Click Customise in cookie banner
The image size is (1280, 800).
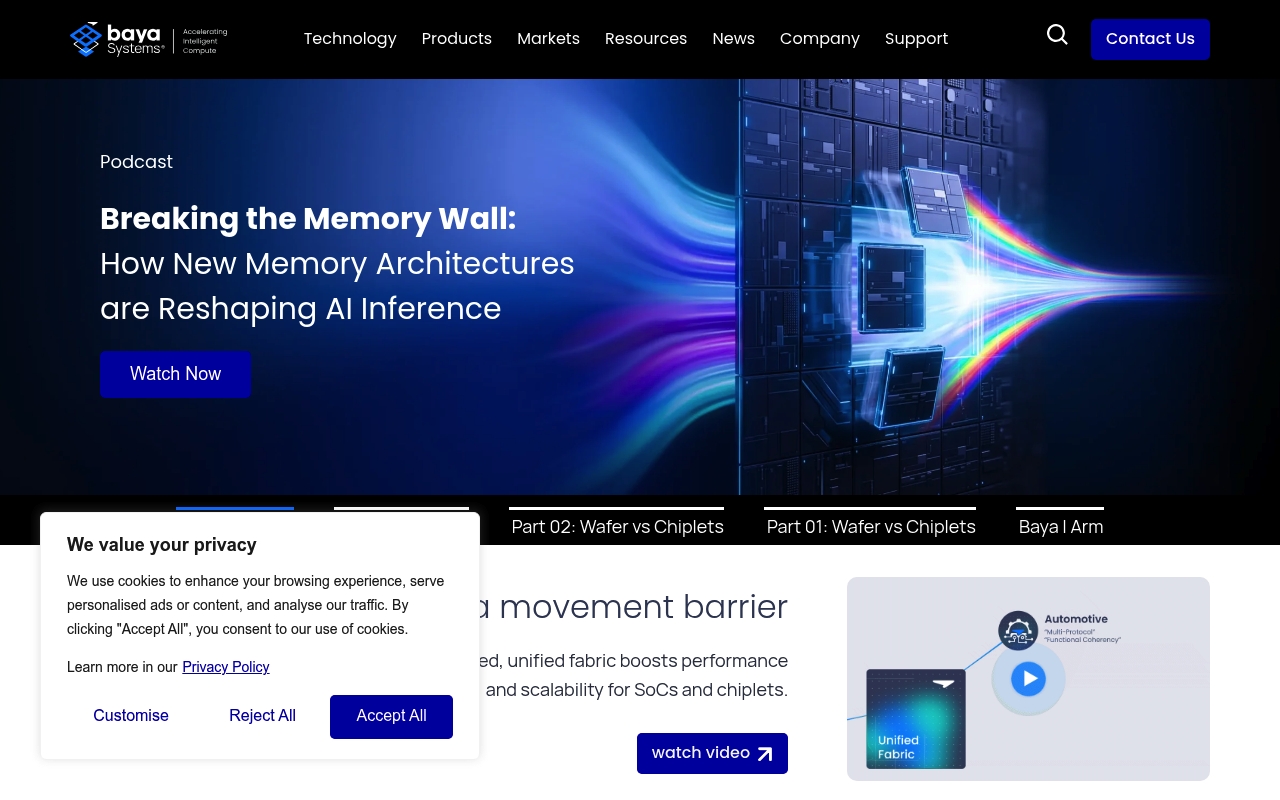[x=131, y=716]
